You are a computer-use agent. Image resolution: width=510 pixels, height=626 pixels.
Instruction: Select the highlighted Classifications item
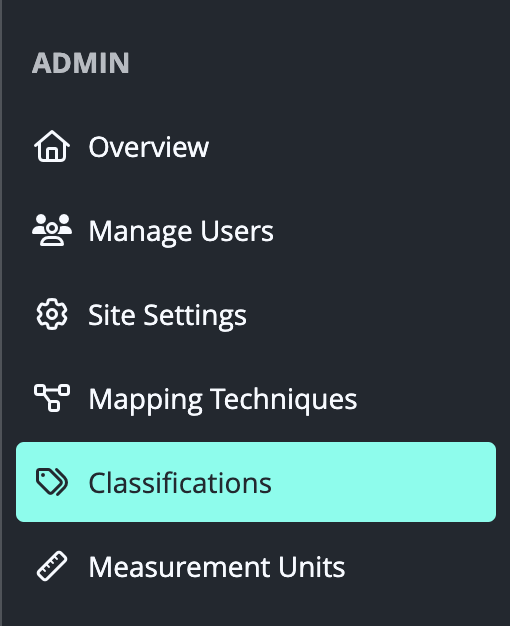point(256,482)
